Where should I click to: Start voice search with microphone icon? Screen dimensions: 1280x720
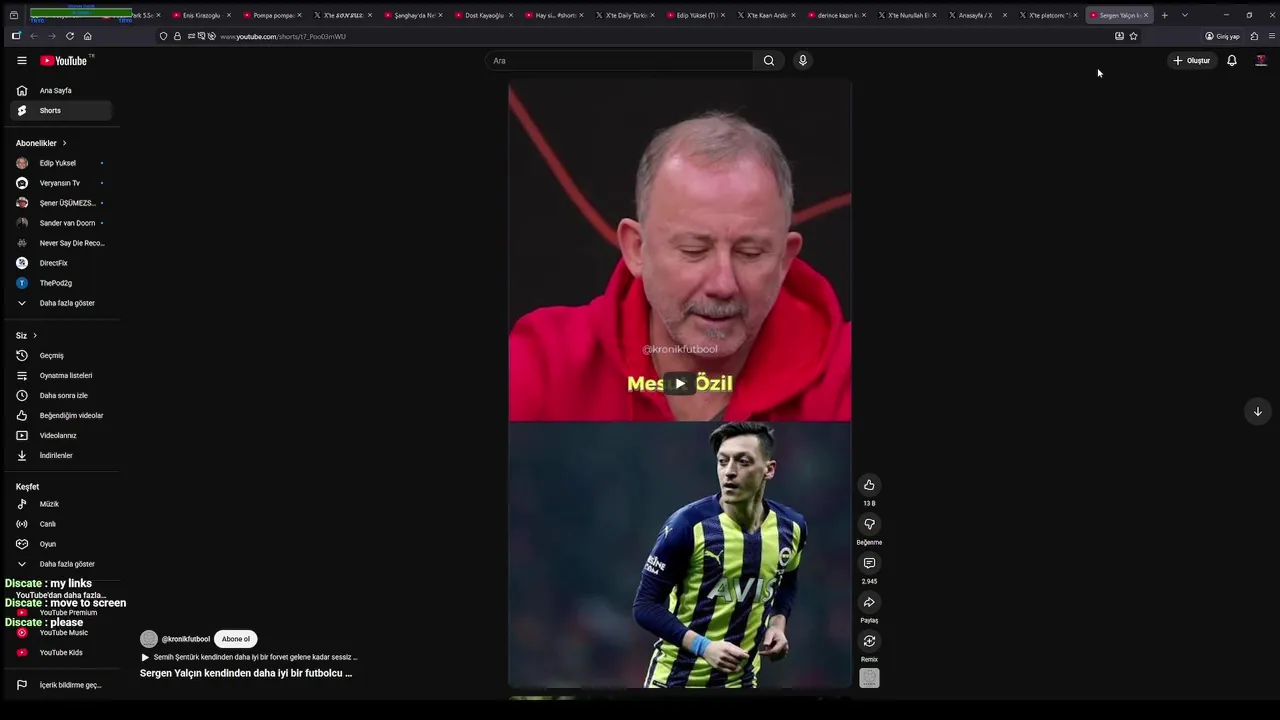click(x=802, y=60)
